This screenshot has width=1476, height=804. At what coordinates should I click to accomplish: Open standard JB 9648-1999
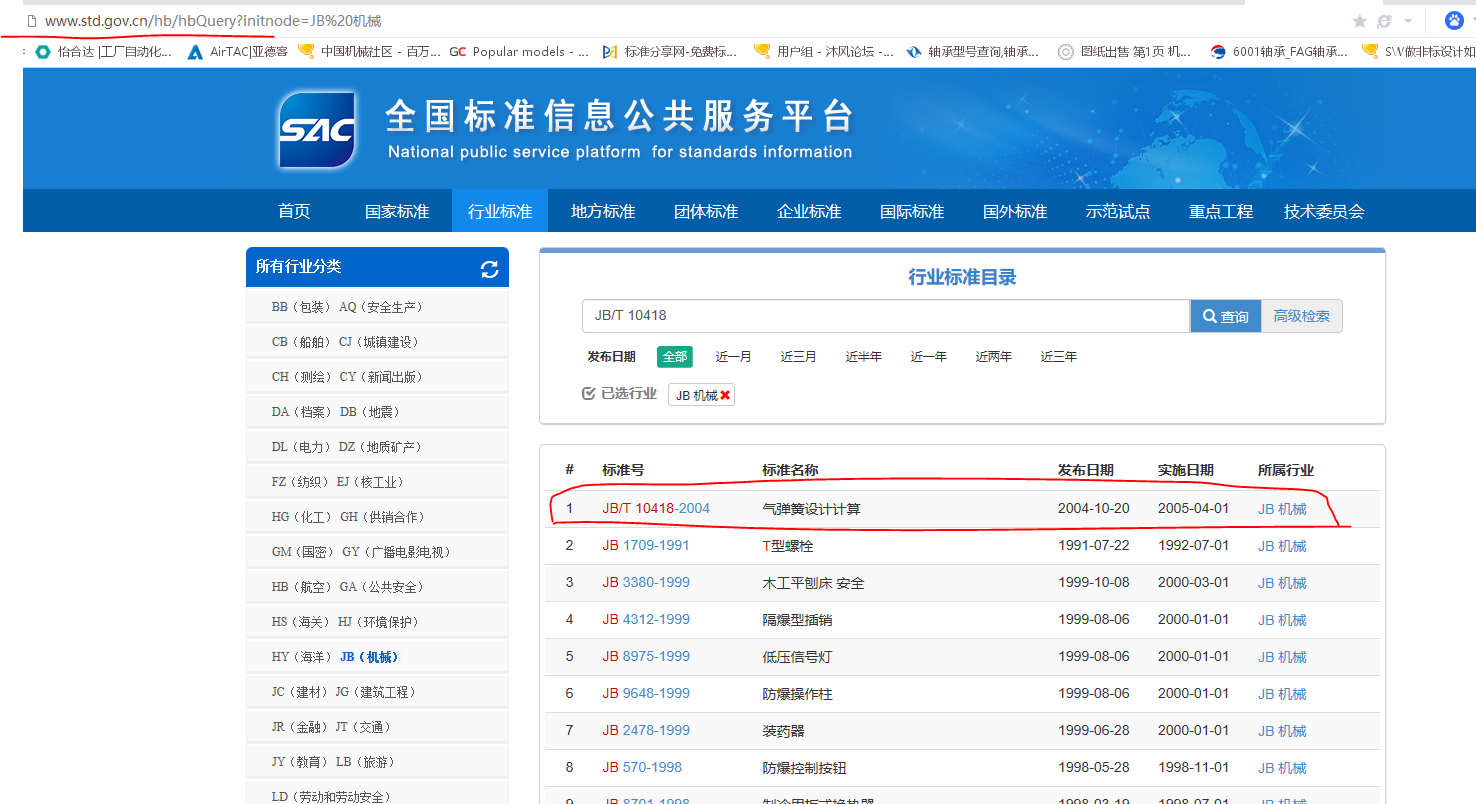[646, 693]
